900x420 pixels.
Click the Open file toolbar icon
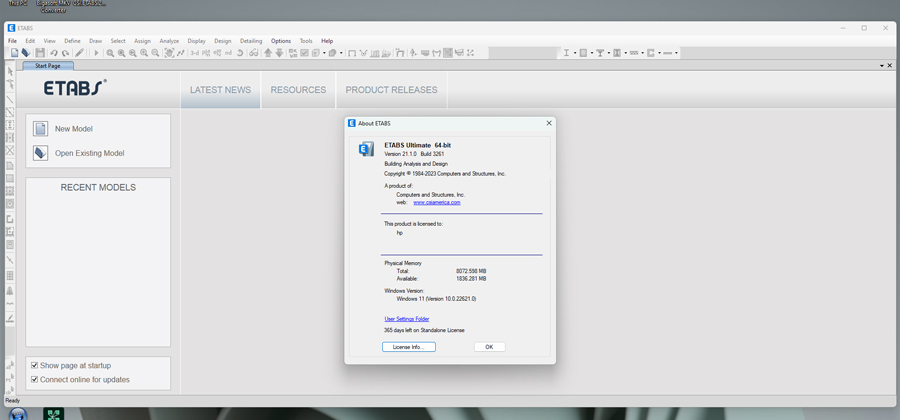(x=26, y=53)
